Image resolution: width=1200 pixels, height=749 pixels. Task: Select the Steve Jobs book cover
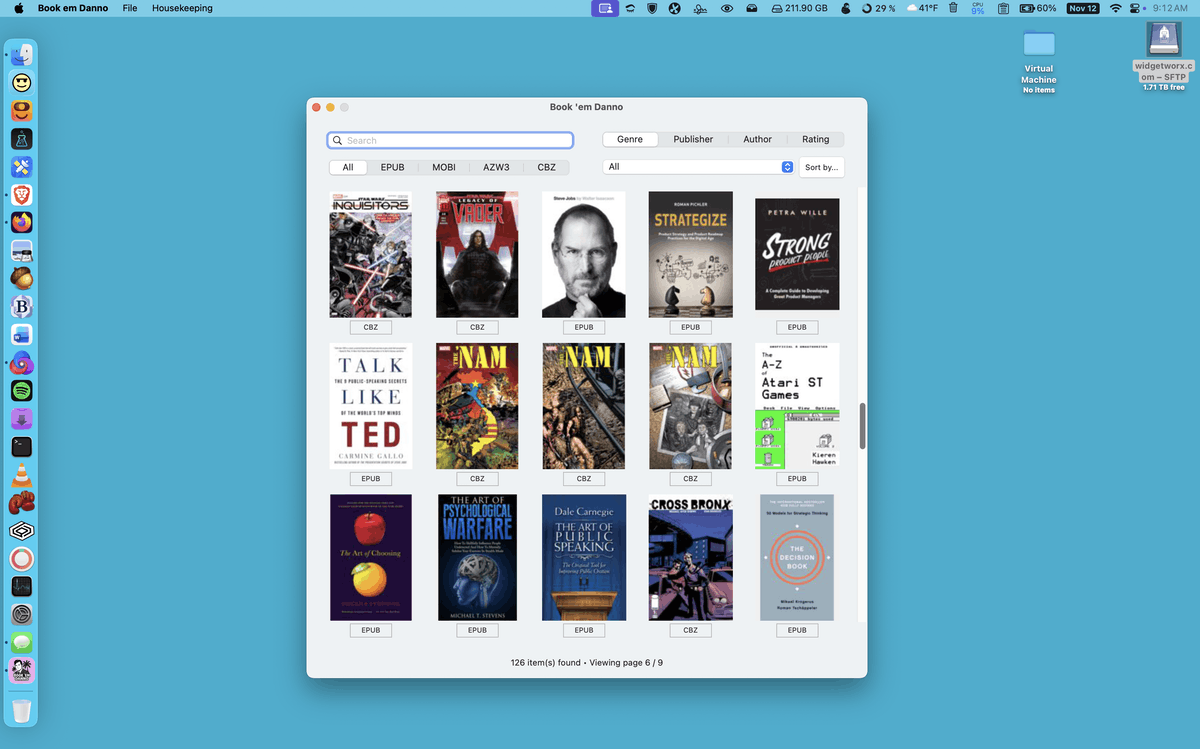pyautogui.click(x=584, y=255)
